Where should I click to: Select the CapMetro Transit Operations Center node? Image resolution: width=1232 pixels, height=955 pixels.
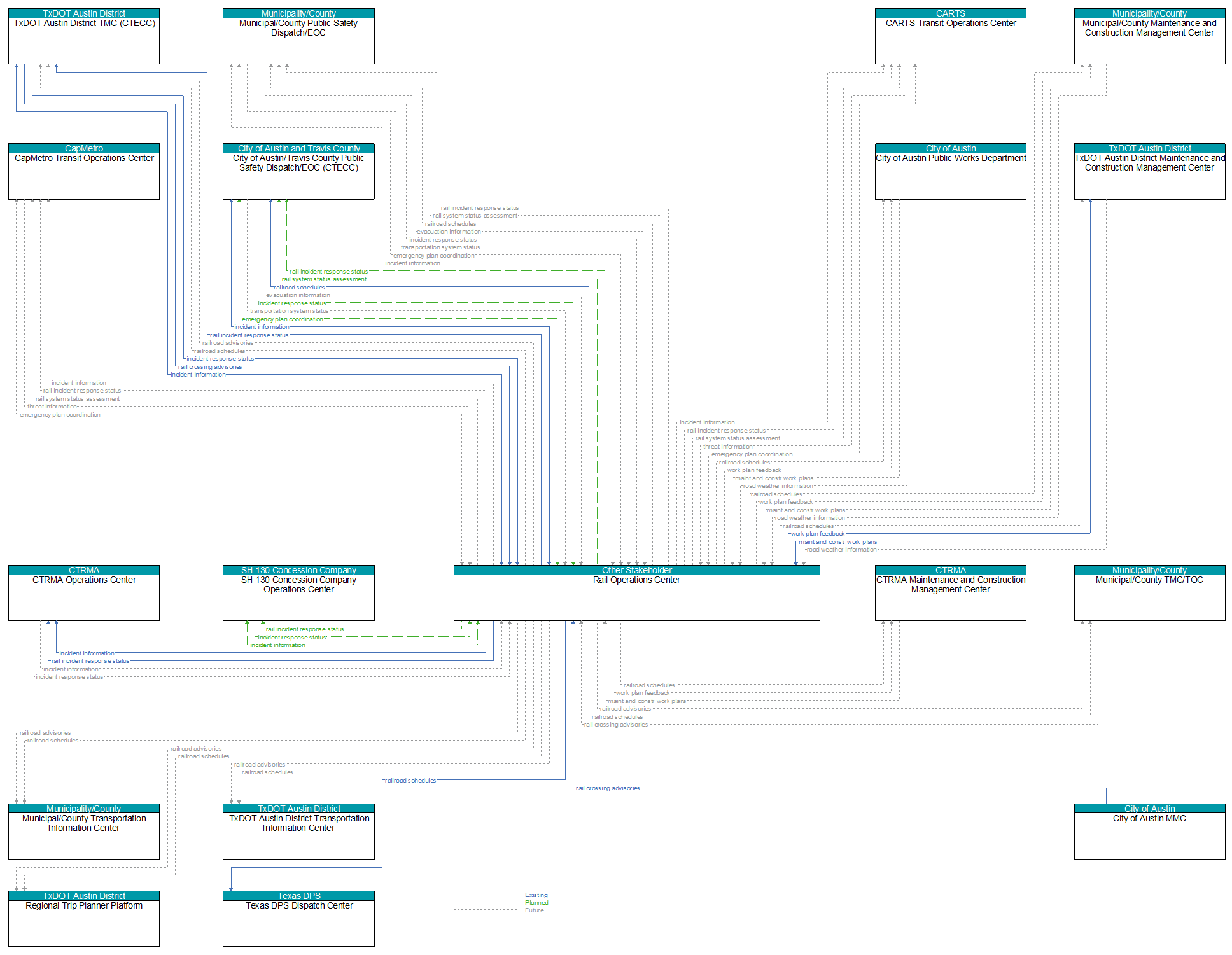[84, 171]
